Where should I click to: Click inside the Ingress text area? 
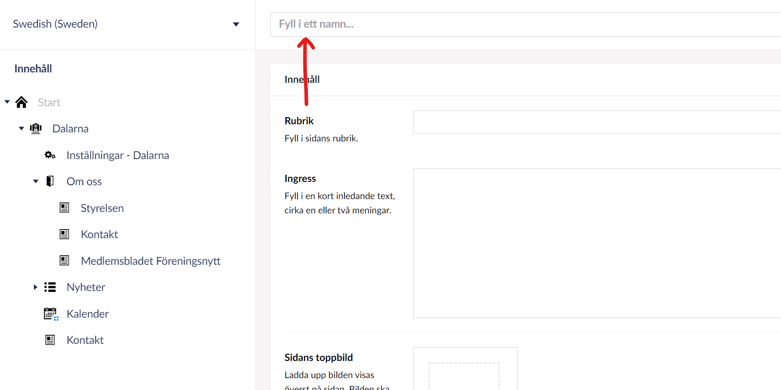(597, 243)
